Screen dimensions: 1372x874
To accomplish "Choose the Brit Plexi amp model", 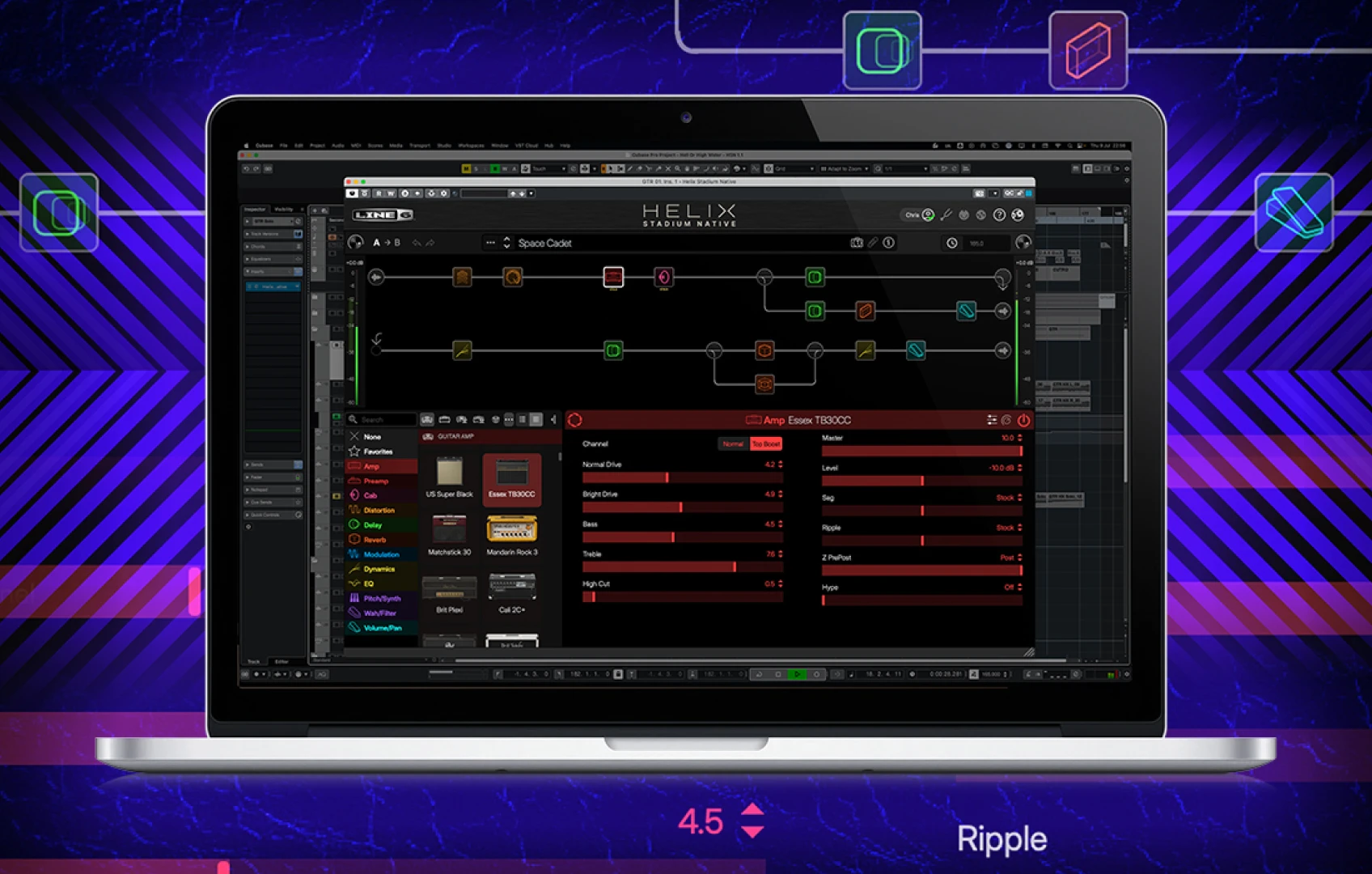I will click(449, 593).
